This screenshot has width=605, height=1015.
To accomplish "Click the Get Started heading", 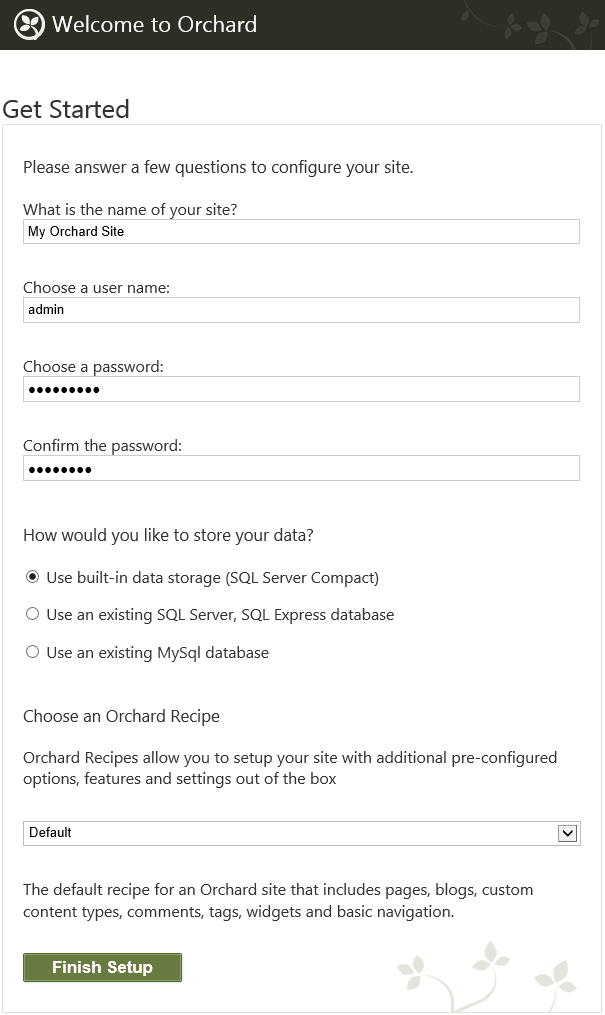I will tap(66, 109).
